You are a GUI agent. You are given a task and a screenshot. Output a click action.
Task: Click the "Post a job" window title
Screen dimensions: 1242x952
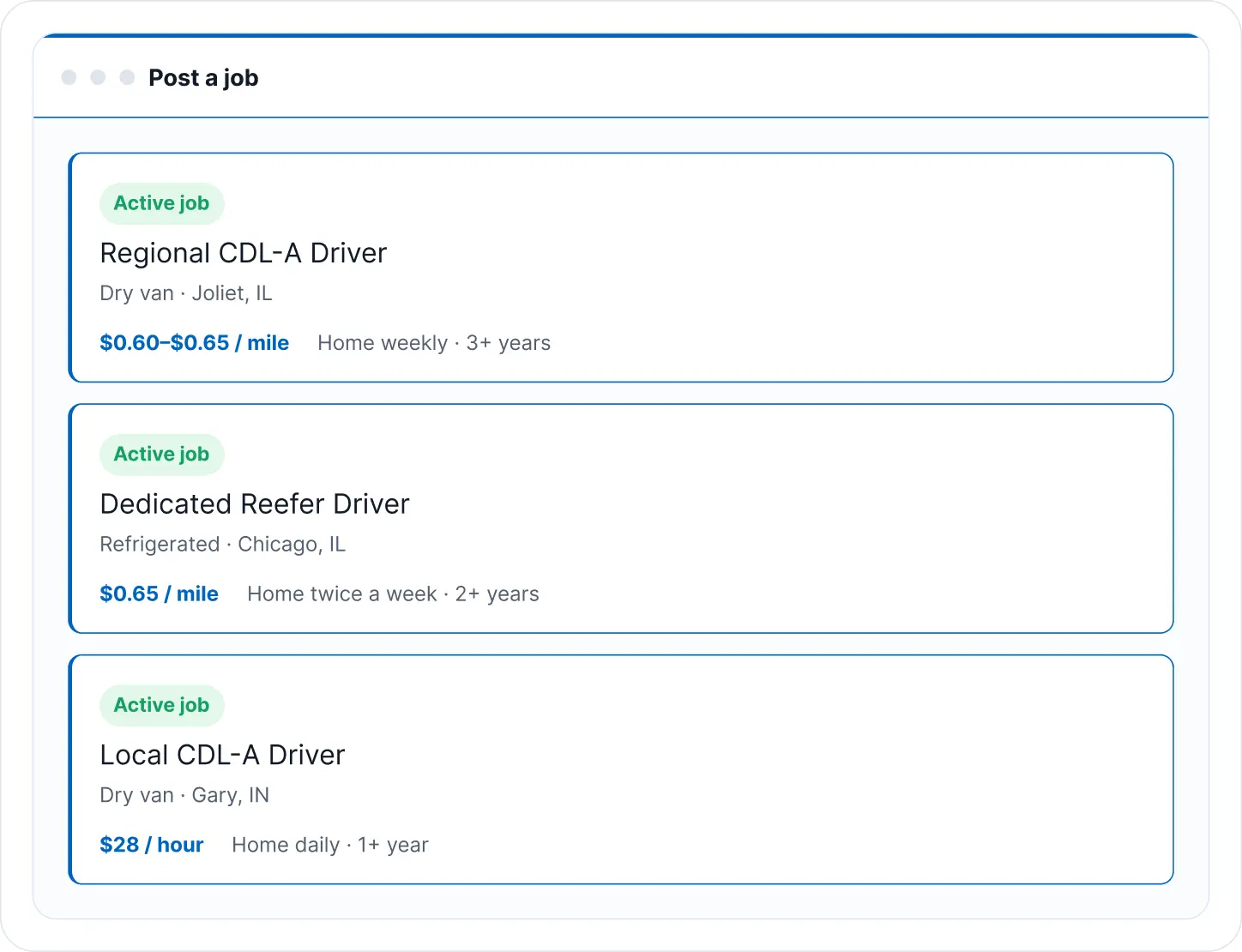pyautogui.click(x=203, y=78)
